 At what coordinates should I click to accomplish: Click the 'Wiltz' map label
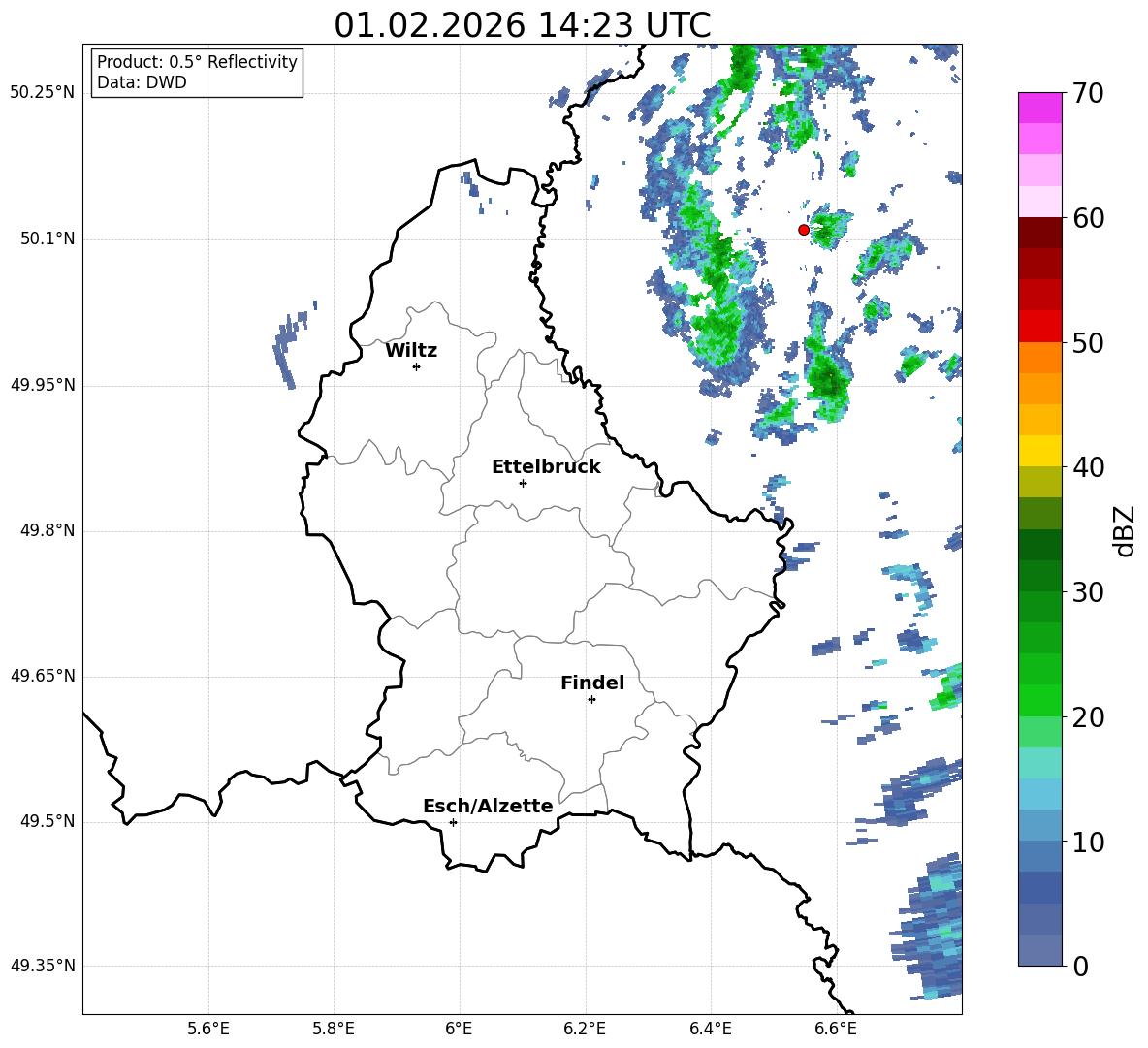[x=411, y=351]
